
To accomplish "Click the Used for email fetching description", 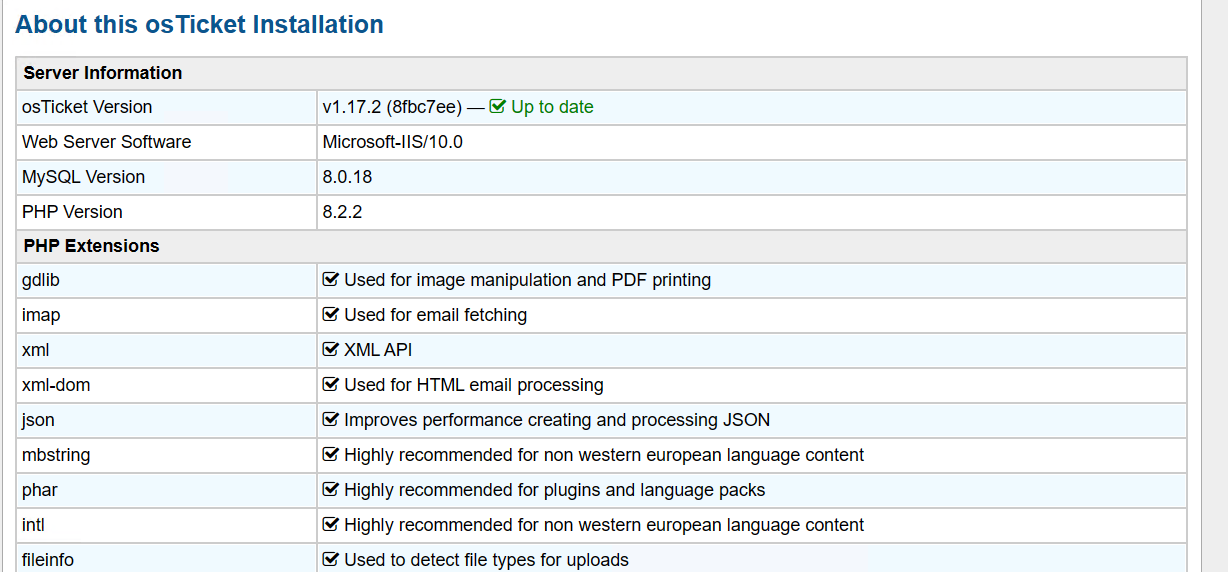I will (435, 315).
